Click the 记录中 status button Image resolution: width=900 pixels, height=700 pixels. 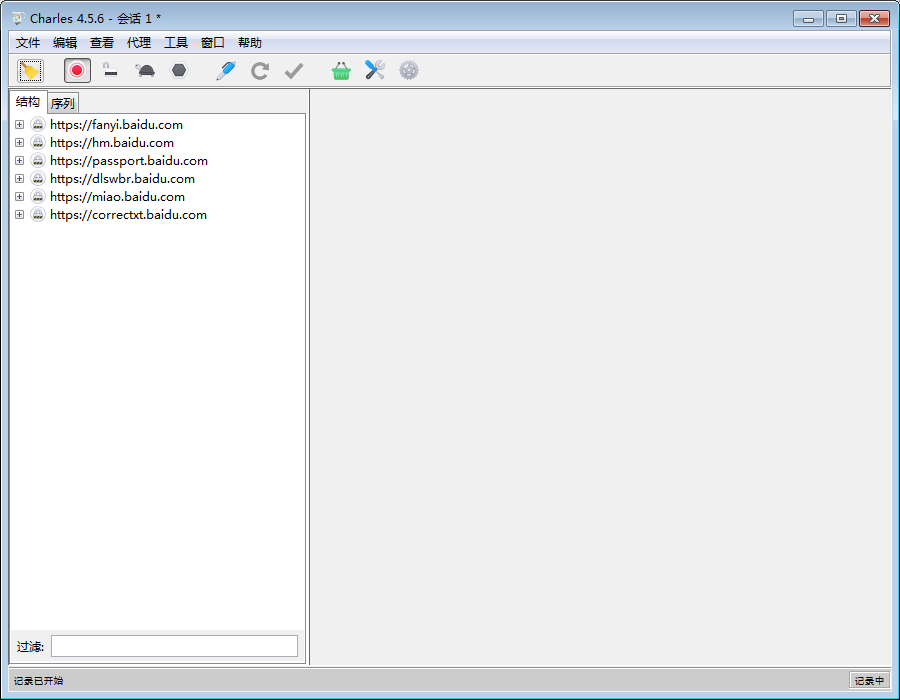[x=869, y=680]
